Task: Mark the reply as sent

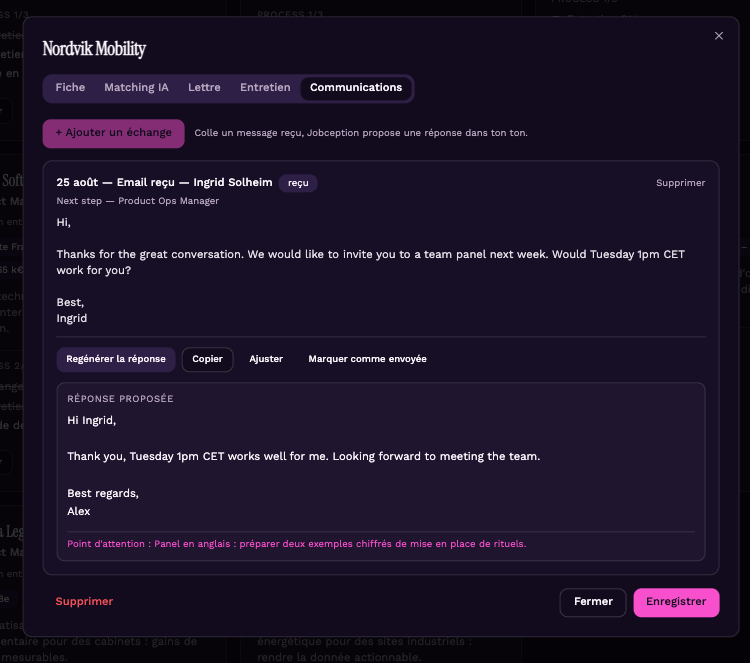Action: [367, 359]
